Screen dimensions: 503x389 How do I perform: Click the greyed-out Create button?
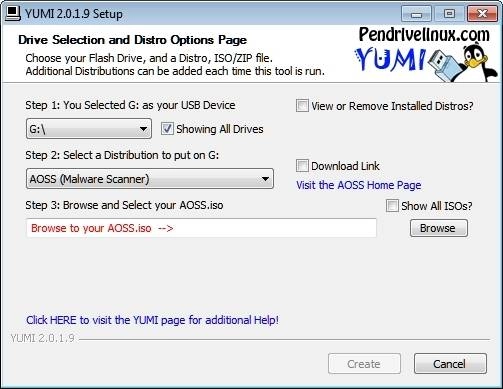[364, 364]
